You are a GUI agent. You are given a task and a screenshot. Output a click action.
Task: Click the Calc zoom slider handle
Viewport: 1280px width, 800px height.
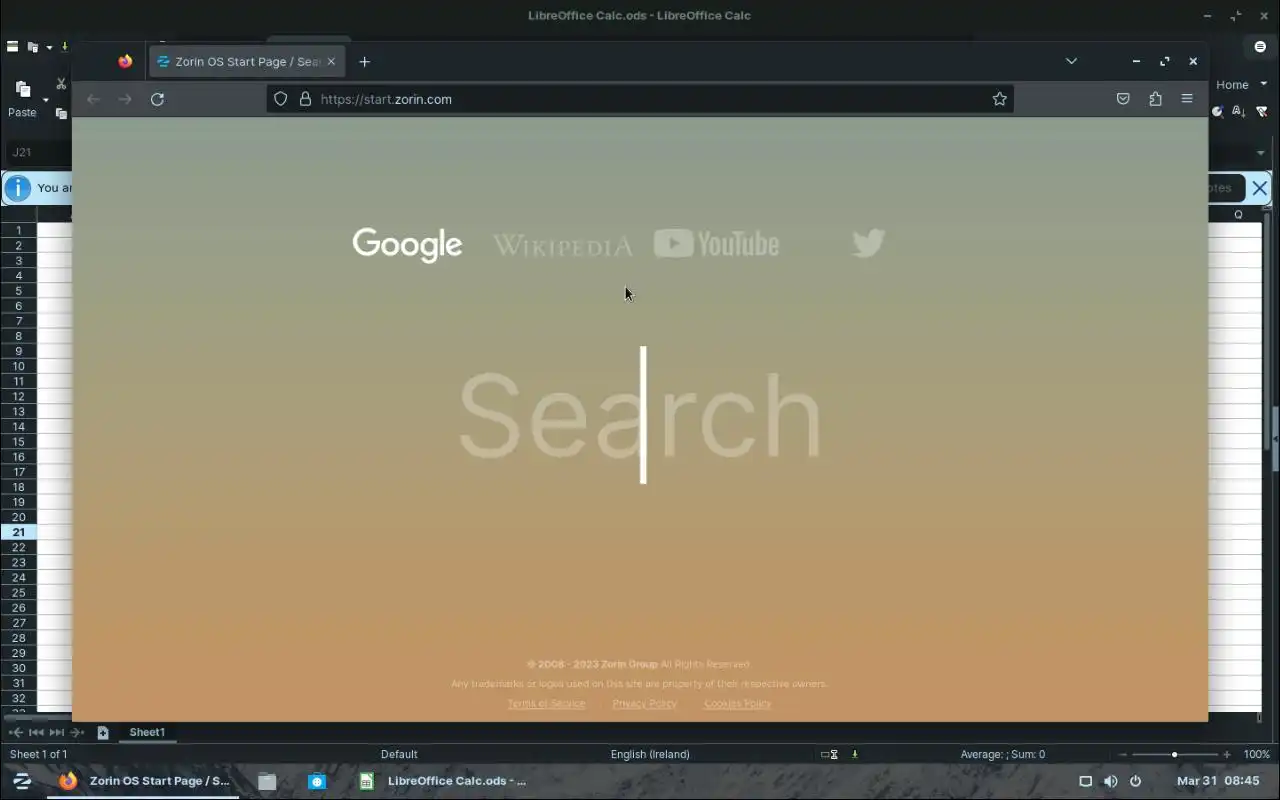1174,754
